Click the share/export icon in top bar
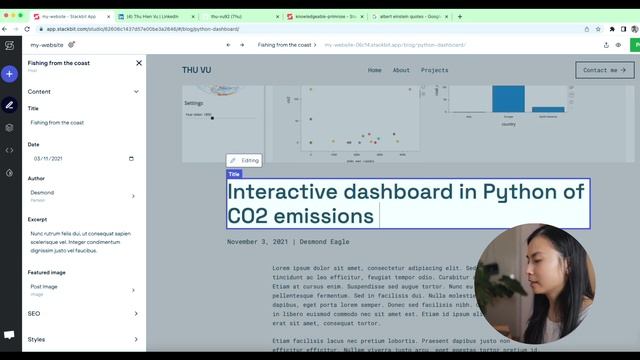Viewport: 640px width, 360px height. pos(606,45)
